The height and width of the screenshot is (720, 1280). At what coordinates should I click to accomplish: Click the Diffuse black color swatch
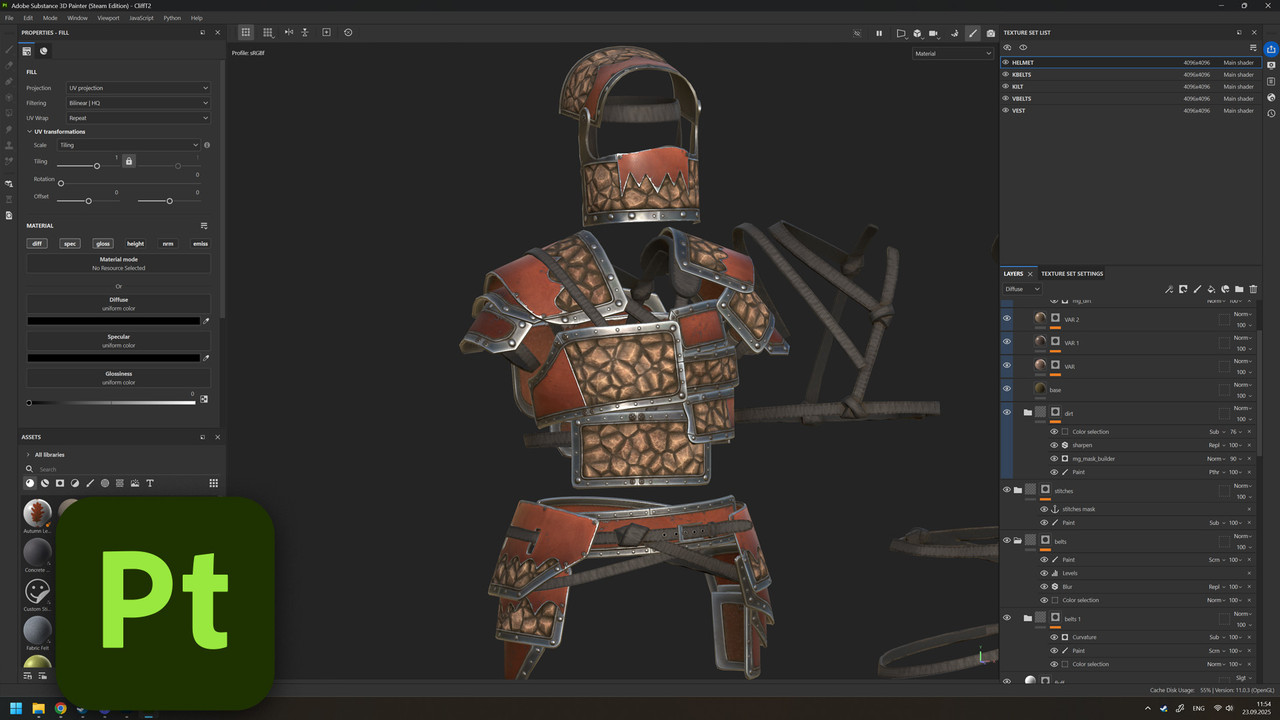(114, 321)
